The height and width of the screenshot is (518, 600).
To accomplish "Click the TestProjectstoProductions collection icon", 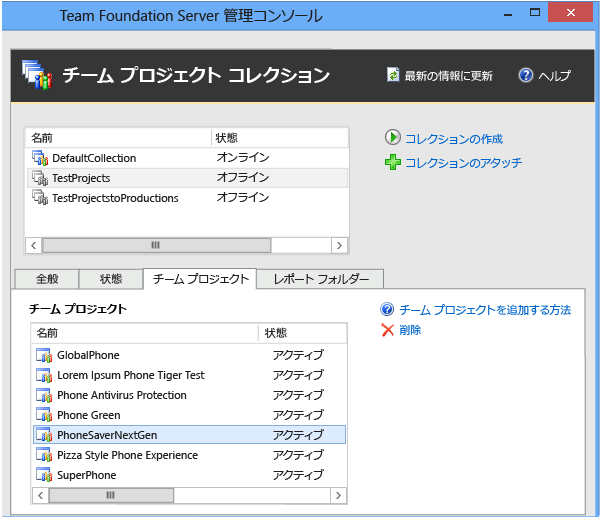I will tap(40, 198).
